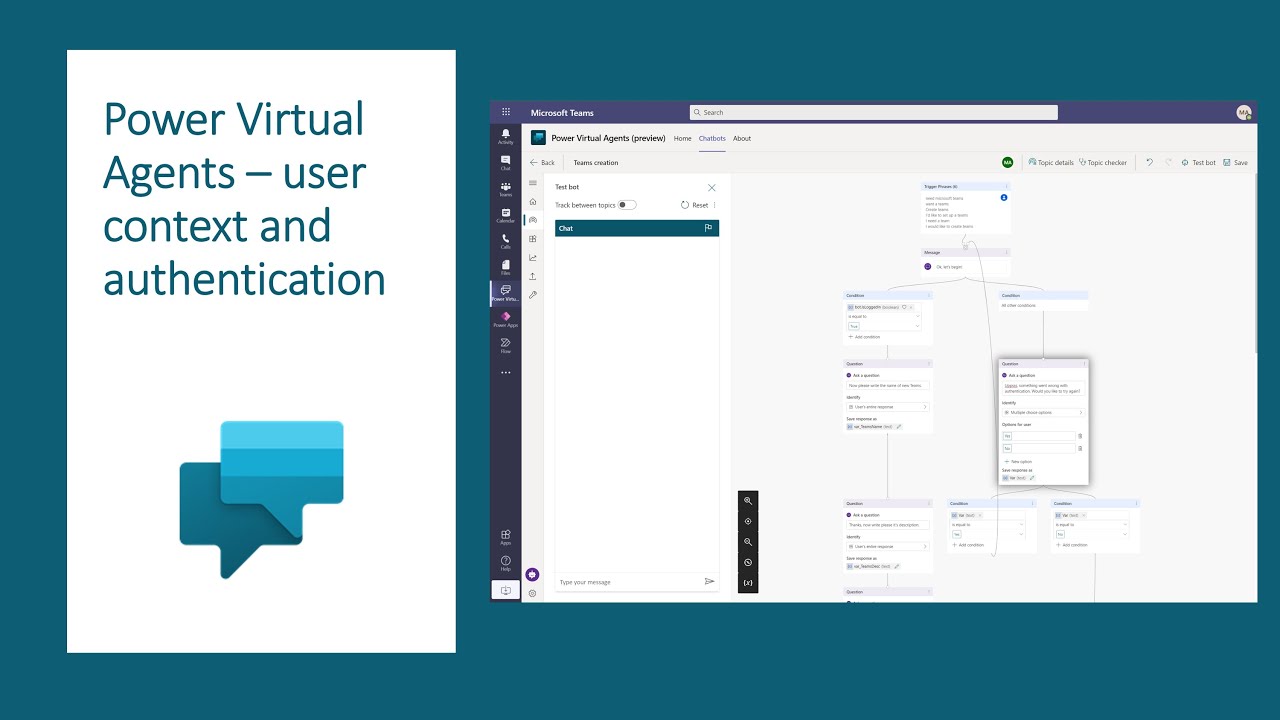Expand the Identify field under the description question

pyautogui.click(x=887, y=546)
